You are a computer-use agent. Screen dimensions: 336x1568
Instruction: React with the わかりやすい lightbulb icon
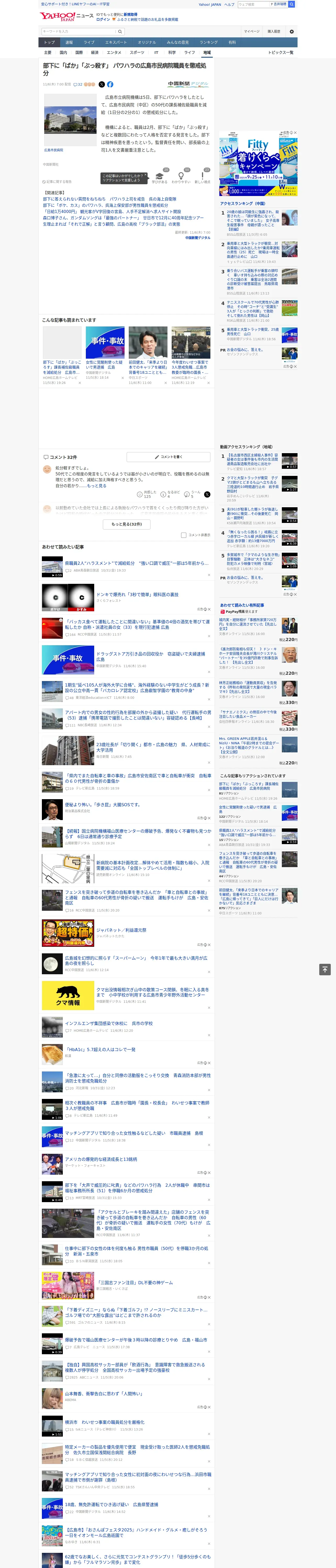coord(181,175)
